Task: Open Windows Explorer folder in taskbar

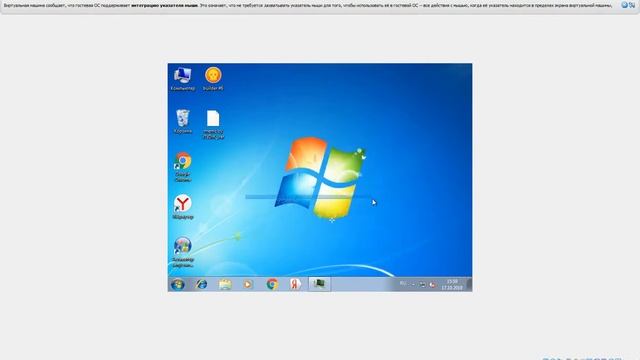Action: pos(224,284)
